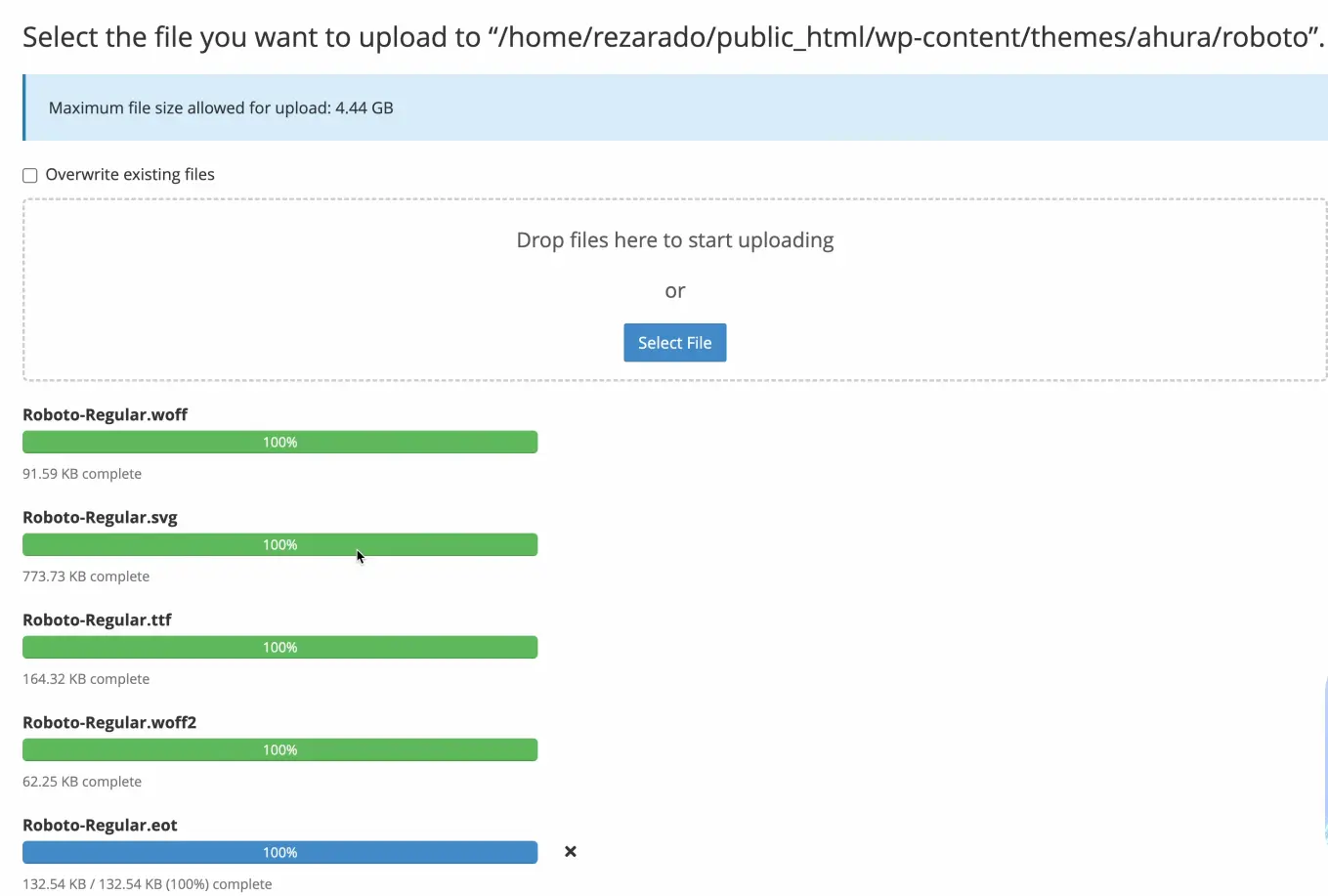Click the Roboto-Regular.woff file name
This screenshot has height=896, width=1328.
pos(105,415)
